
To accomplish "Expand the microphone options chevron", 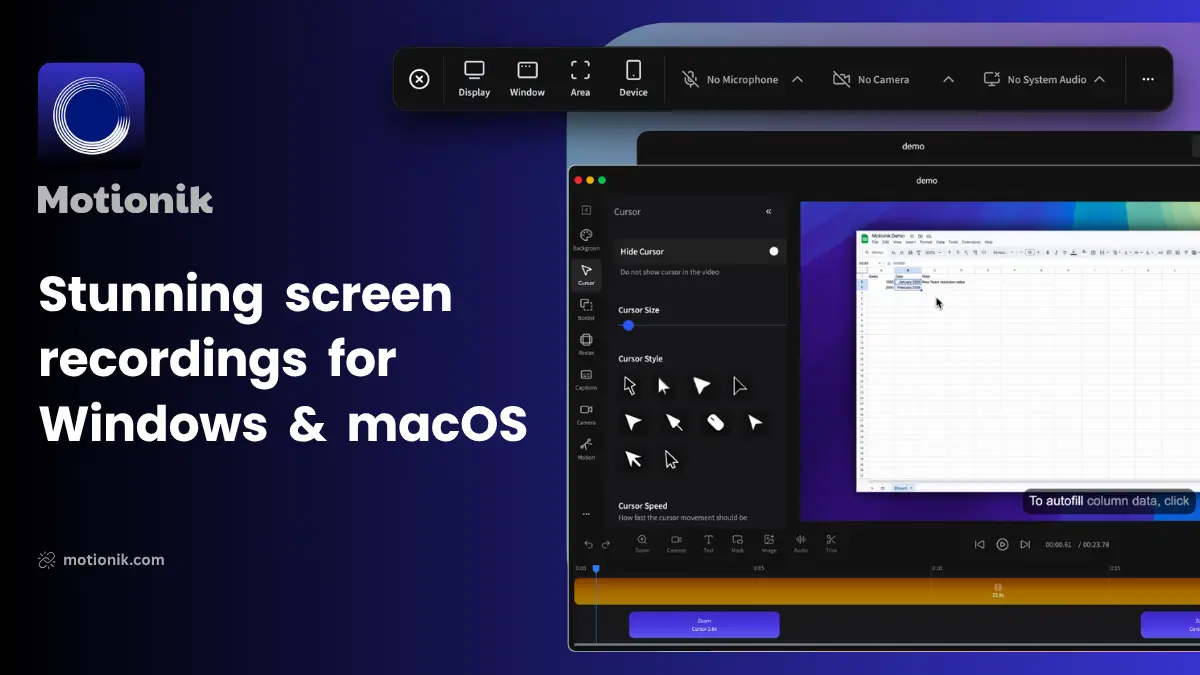I will click(x=797, y=80).
